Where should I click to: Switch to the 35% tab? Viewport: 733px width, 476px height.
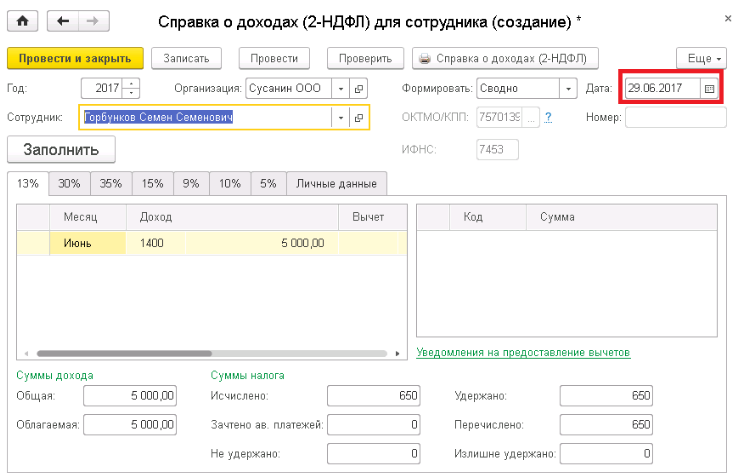coord(111,183)
